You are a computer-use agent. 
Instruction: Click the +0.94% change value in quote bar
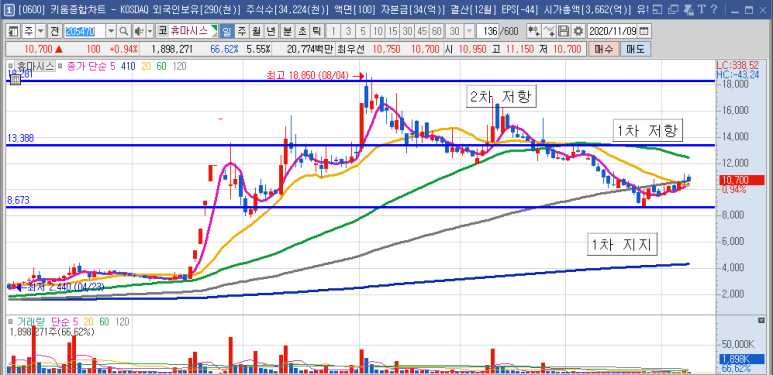click(x=124, y=50)
